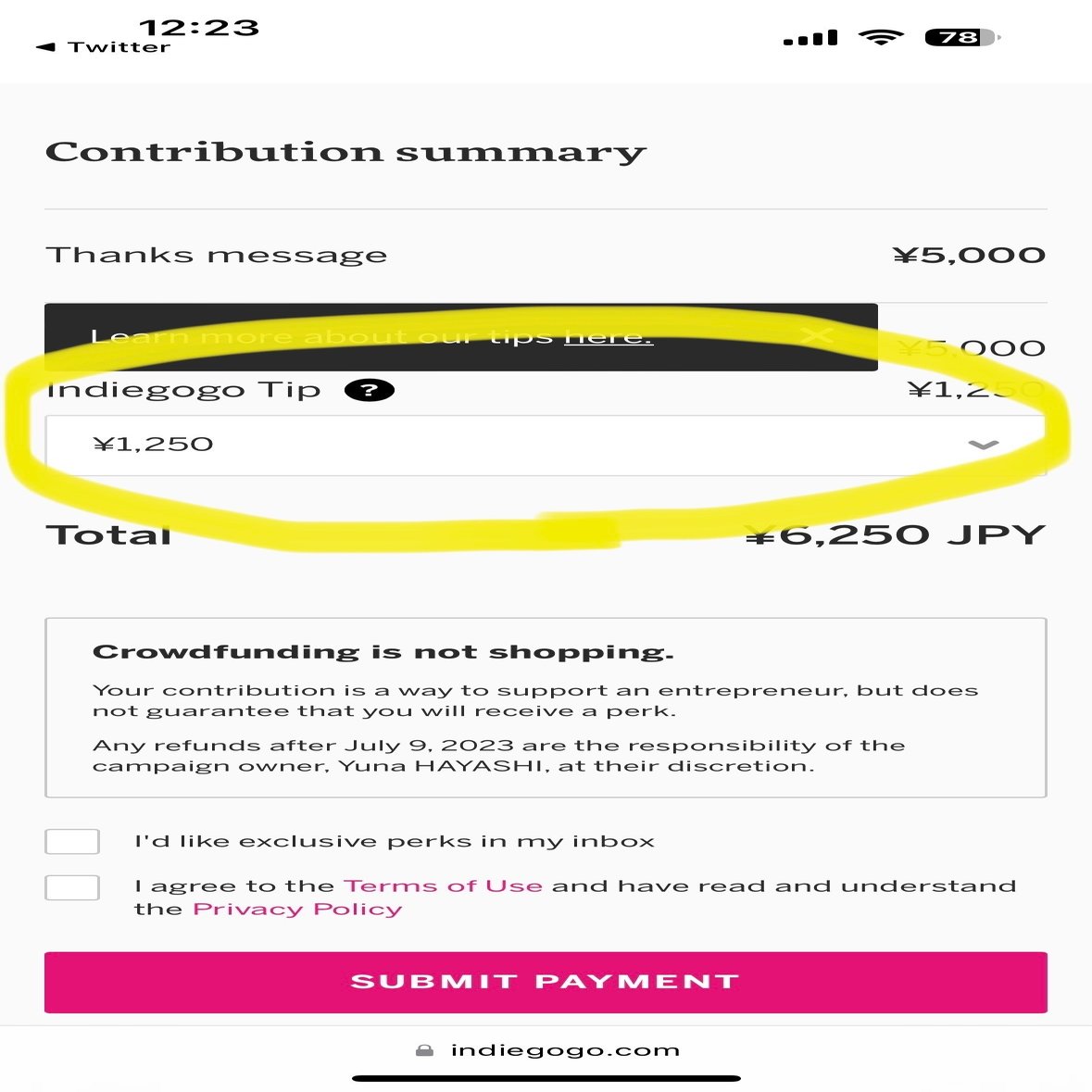This screenshot has width=1092, height=1092.
Task: Check the agree to Terms of Use box
Action: (x=72, y=887)
